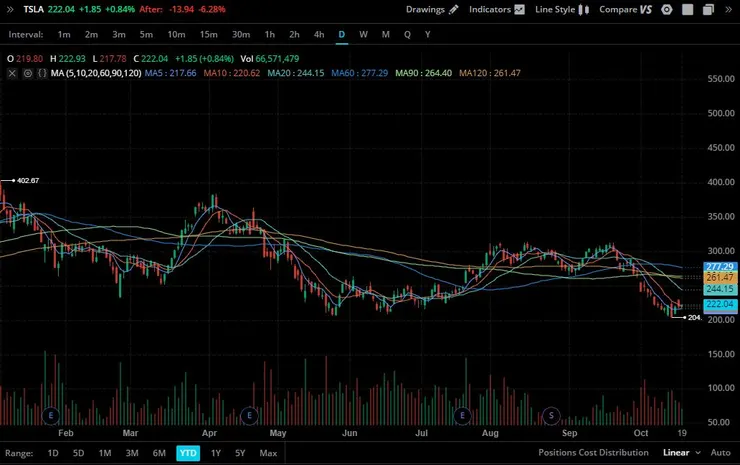Select the 3m interval
Image resolution: width=740 pixels, height=465 pixels.
118,34
